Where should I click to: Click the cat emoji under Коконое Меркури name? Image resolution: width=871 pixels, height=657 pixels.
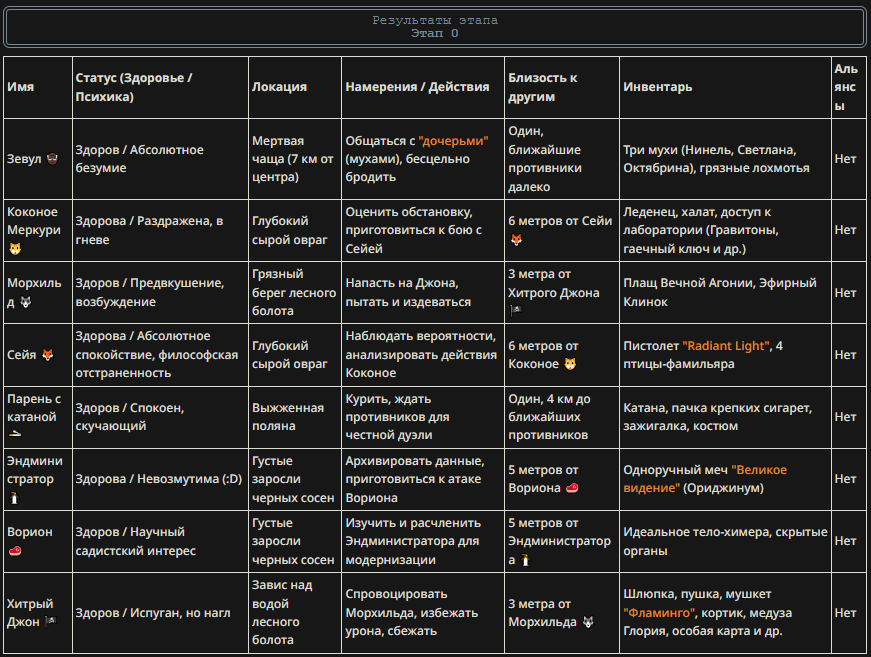15,249
